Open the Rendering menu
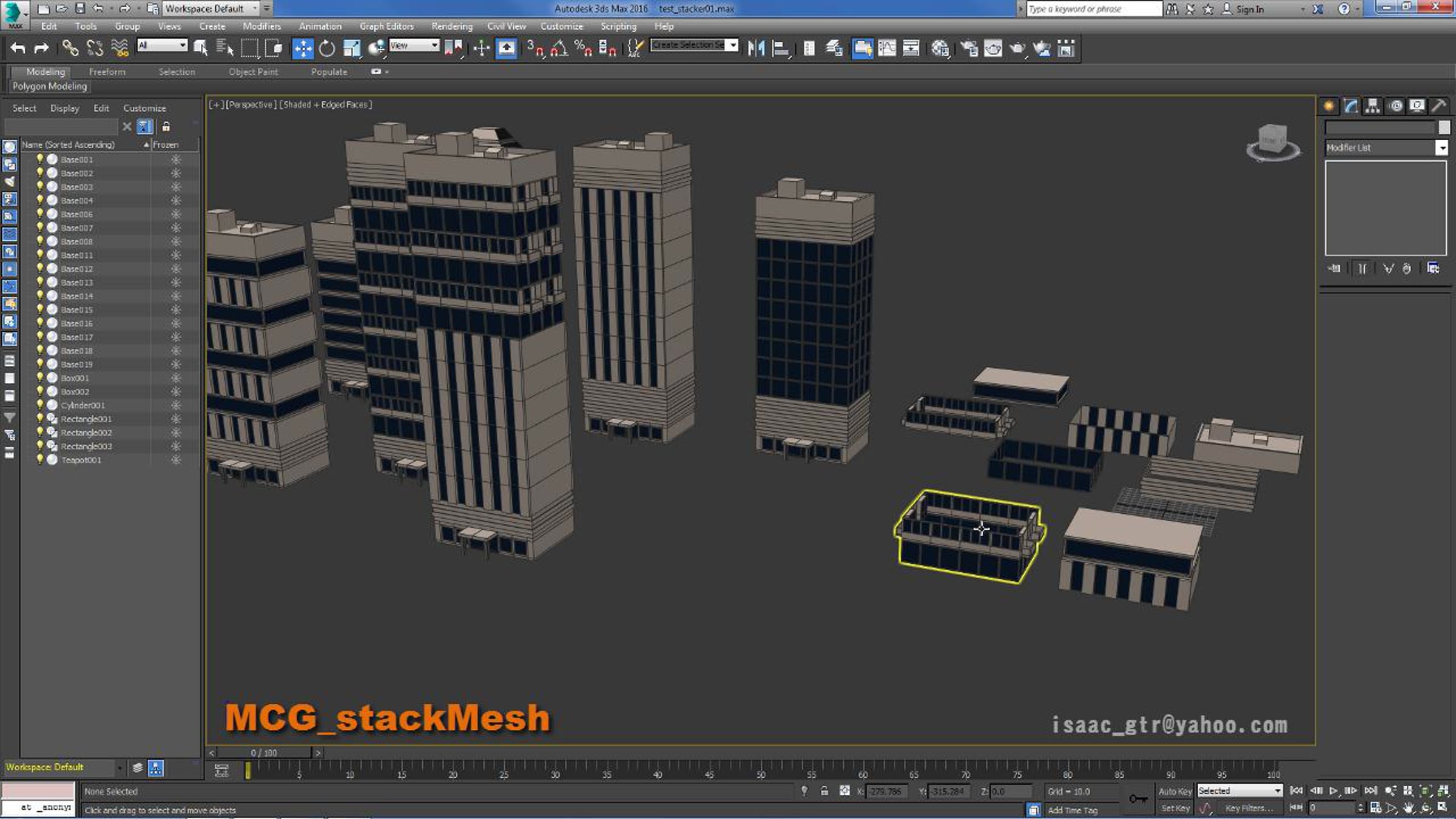The height and width of the screenshot is (819, 1456). (451, 26)
